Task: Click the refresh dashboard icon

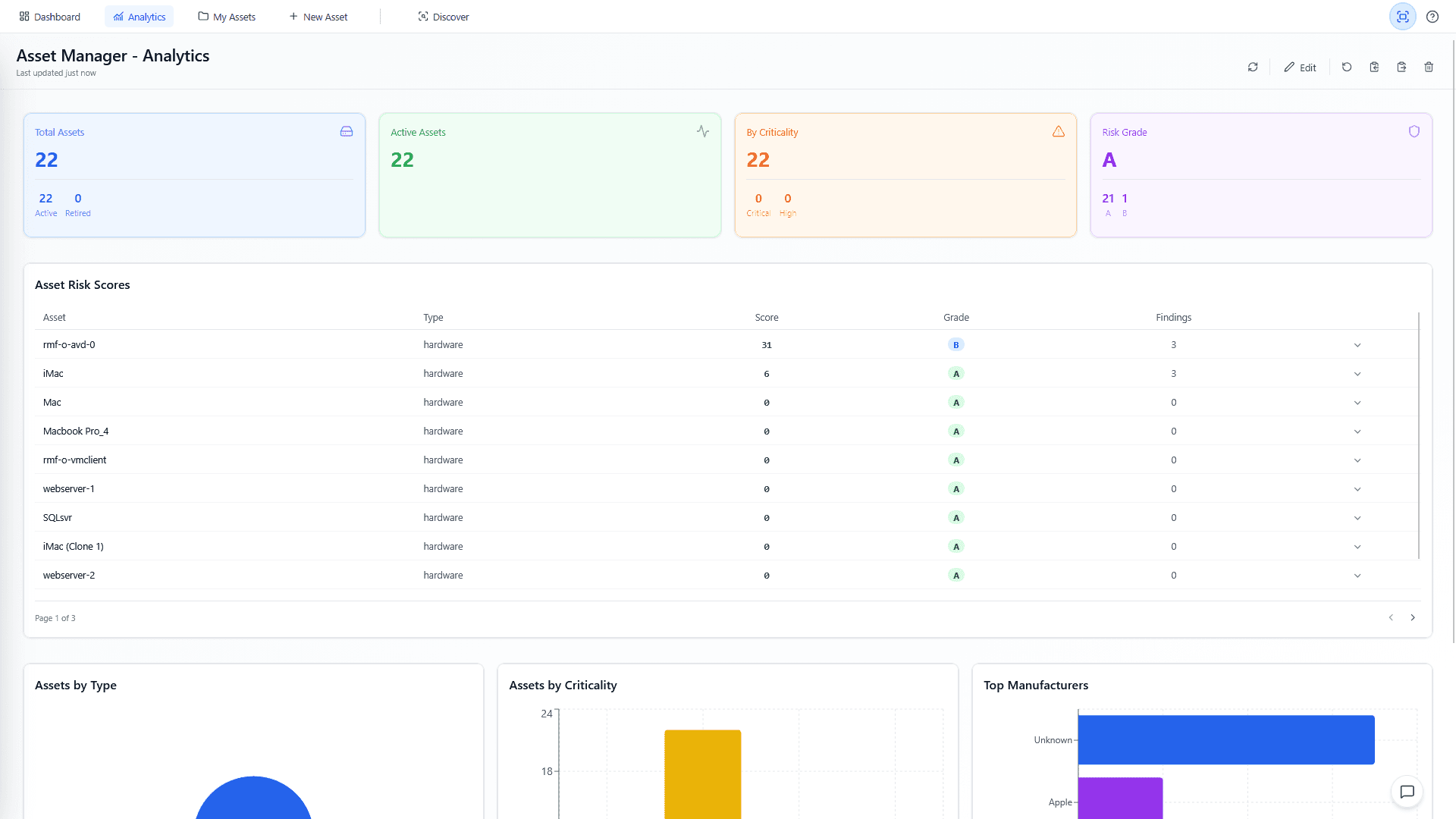Action: pyautogui.click(x=1253, y=67)
